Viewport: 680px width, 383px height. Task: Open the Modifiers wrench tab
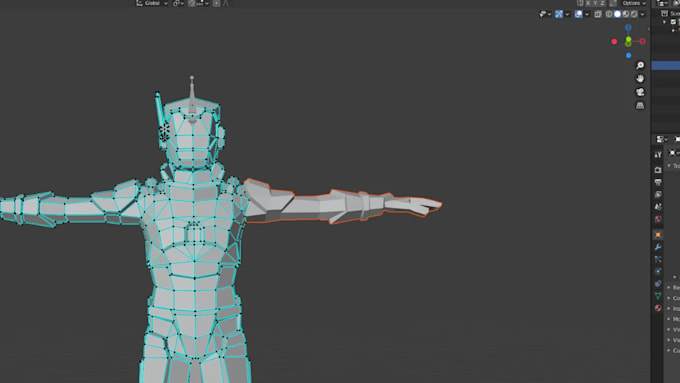tap(658, 247)
